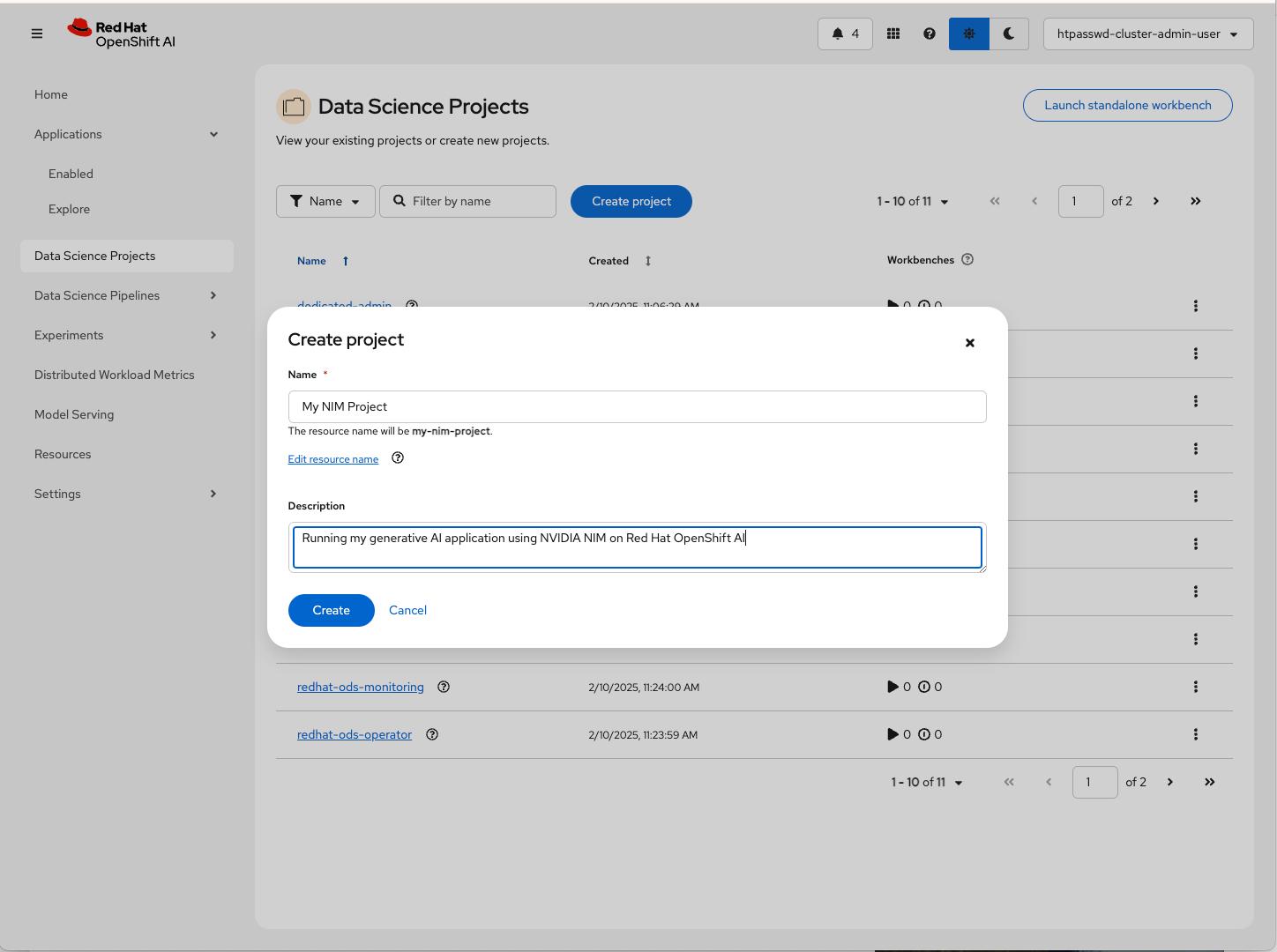1277x952 pixels.
Task: Click the Create button in dialog
Action: tap(331, 610)
